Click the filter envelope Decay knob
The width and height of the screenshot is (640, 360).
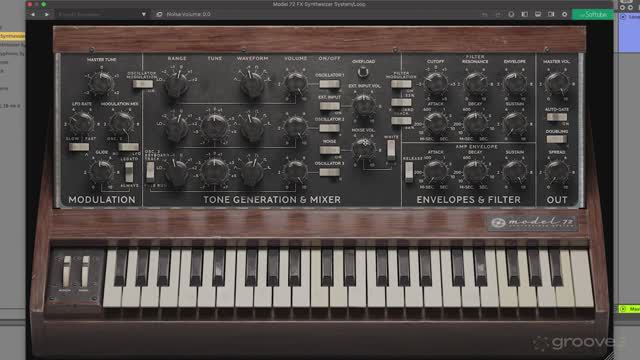tap(475, 123)
